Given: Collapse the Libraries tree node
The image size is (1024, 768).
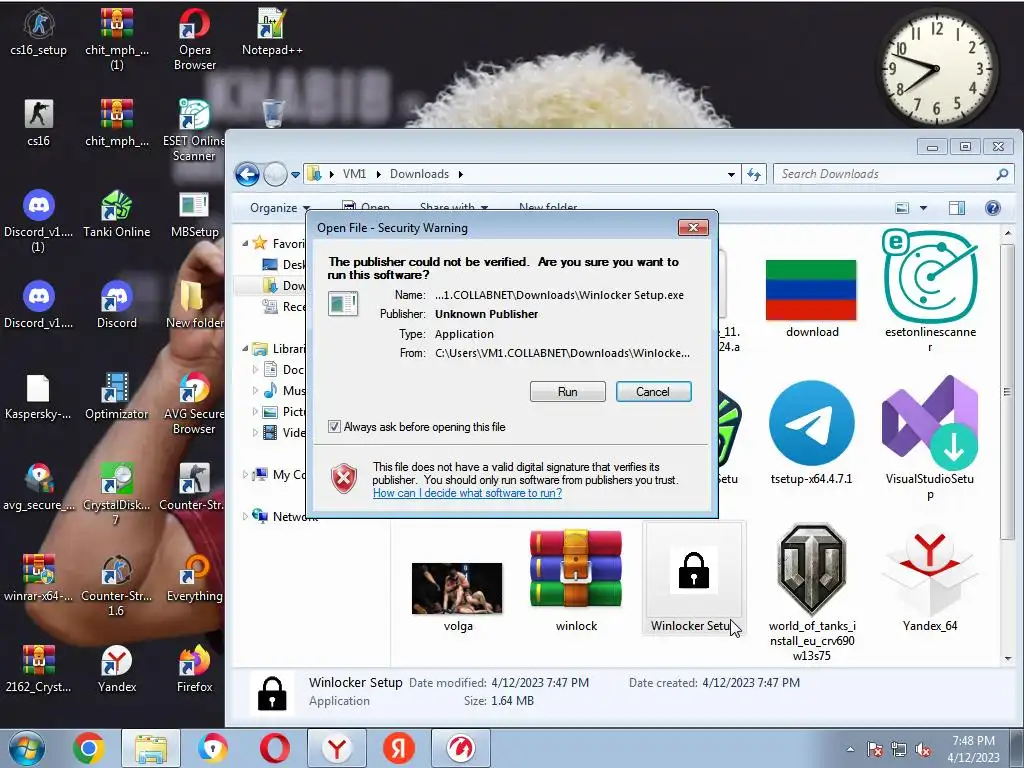Looking at the screenshot, I should pos(245,349).
